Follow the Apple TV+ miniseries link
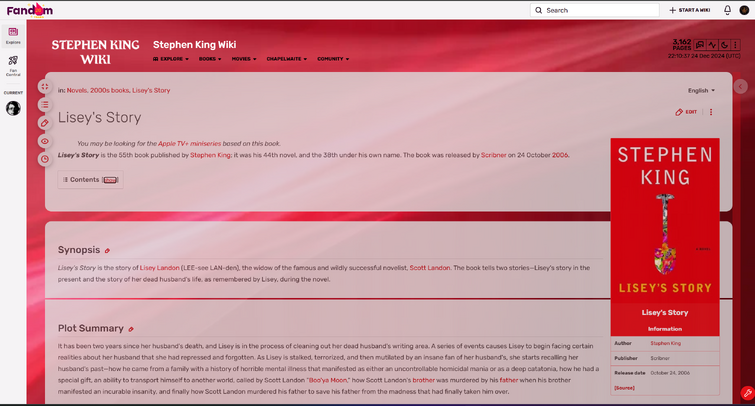Screen dimensions: 755x406 click(x=189, y=144)
